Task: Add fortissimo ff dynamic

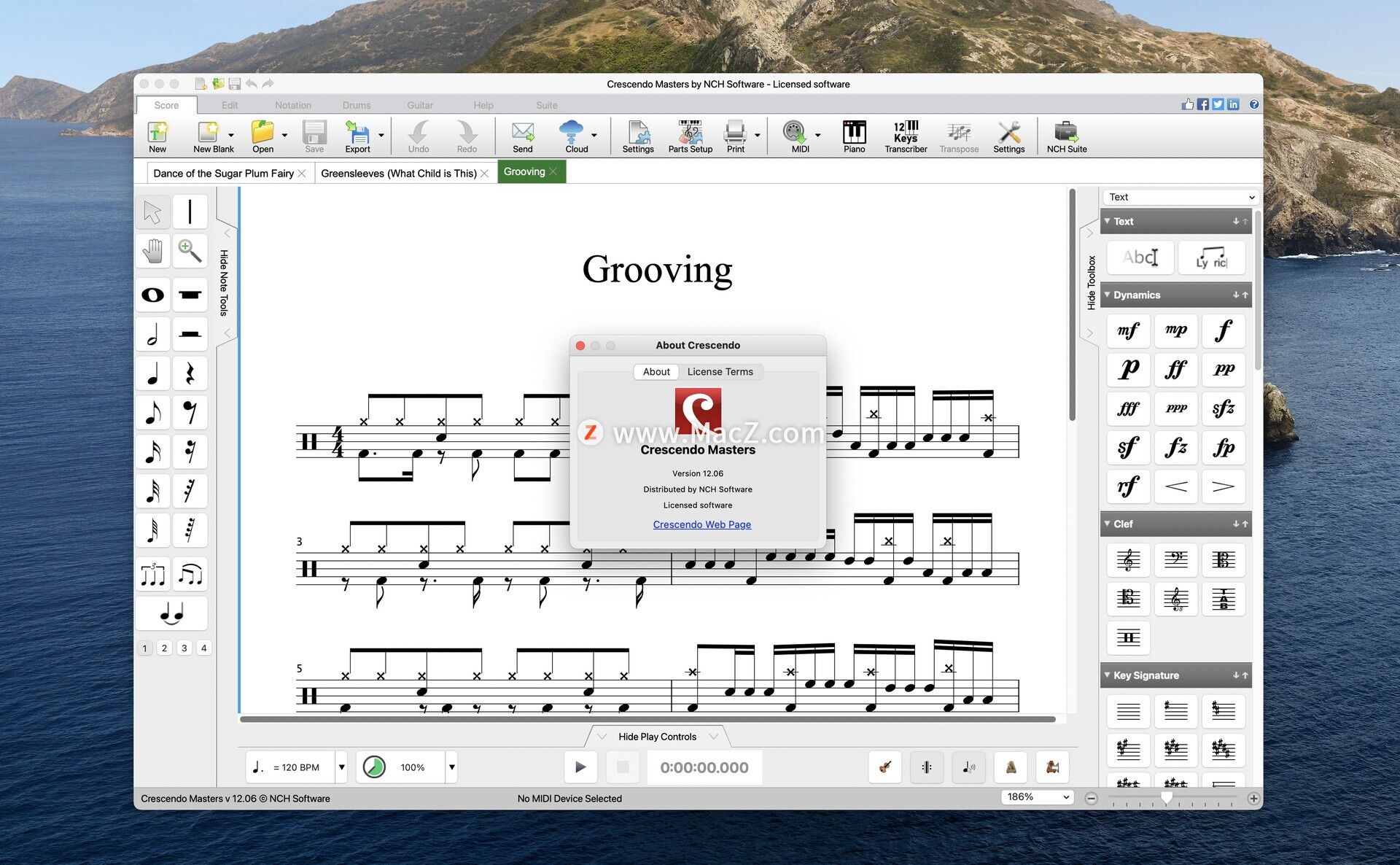Action: [1175, 370]
